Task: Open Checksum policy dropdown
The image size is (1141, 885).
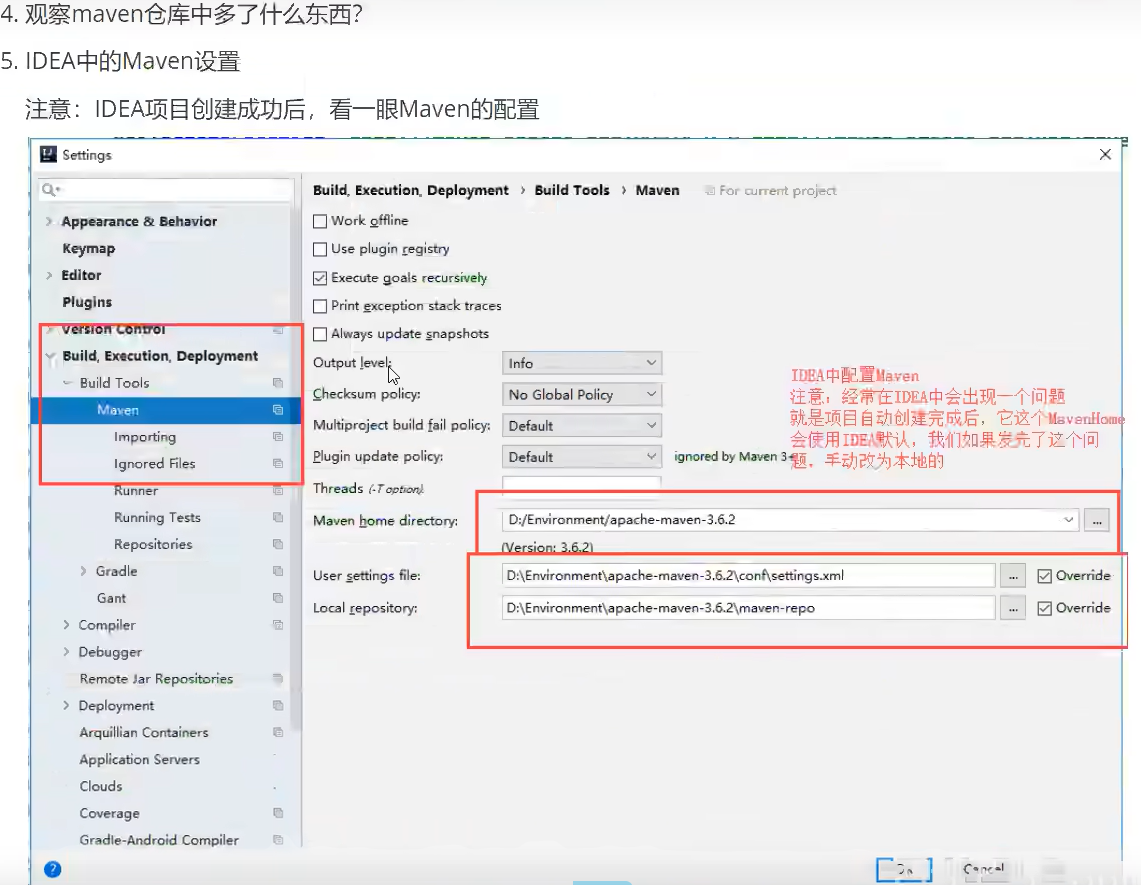Action: click(581, 394)
